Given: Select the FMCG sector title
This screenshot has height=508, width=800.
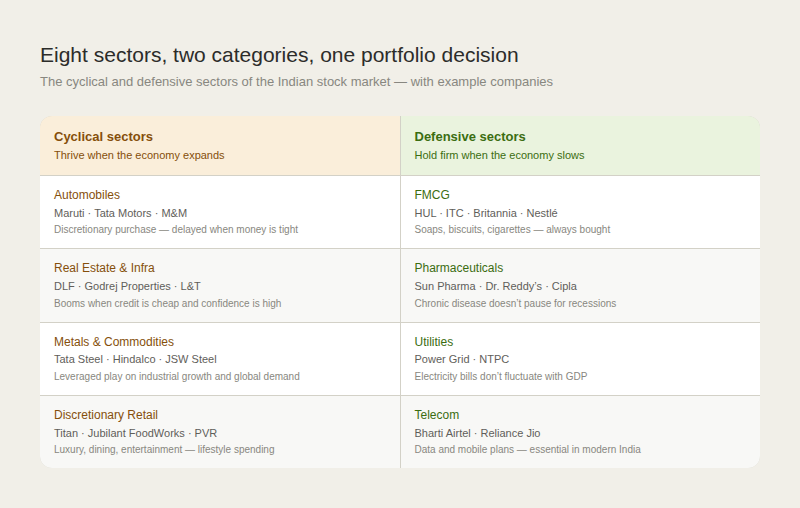Looking at the screenshot, I should [x=432, y=195].
